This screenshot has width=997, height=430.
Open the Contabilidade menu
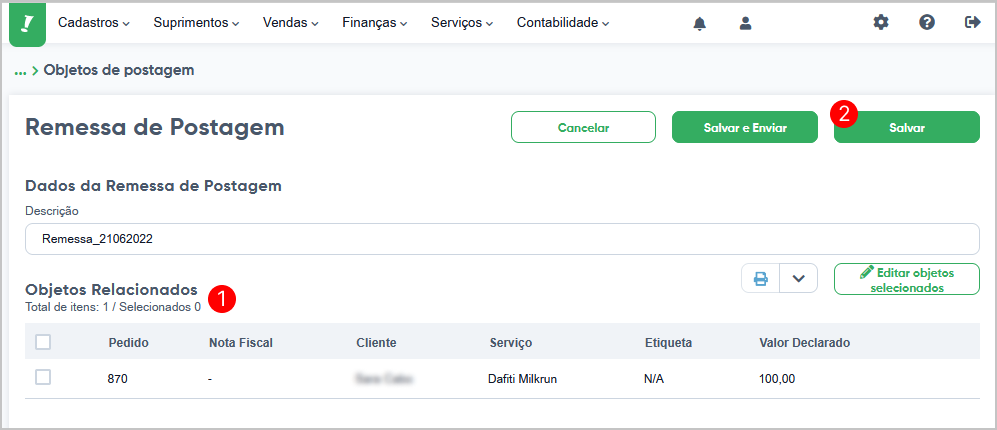[563, 23]
